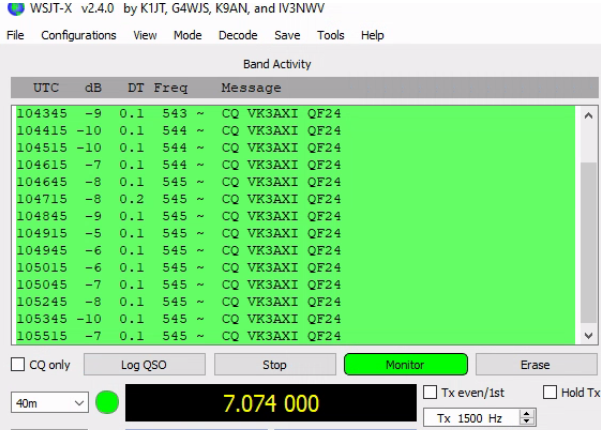Enable the CQ only checkbox

(x=15, y=366)
